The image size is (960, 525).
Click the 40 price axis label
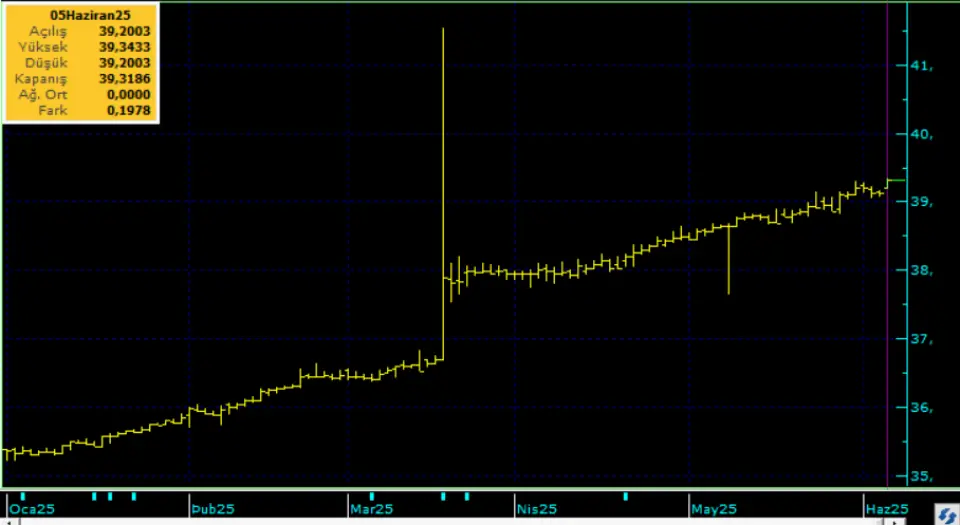[x=921, y=134]
